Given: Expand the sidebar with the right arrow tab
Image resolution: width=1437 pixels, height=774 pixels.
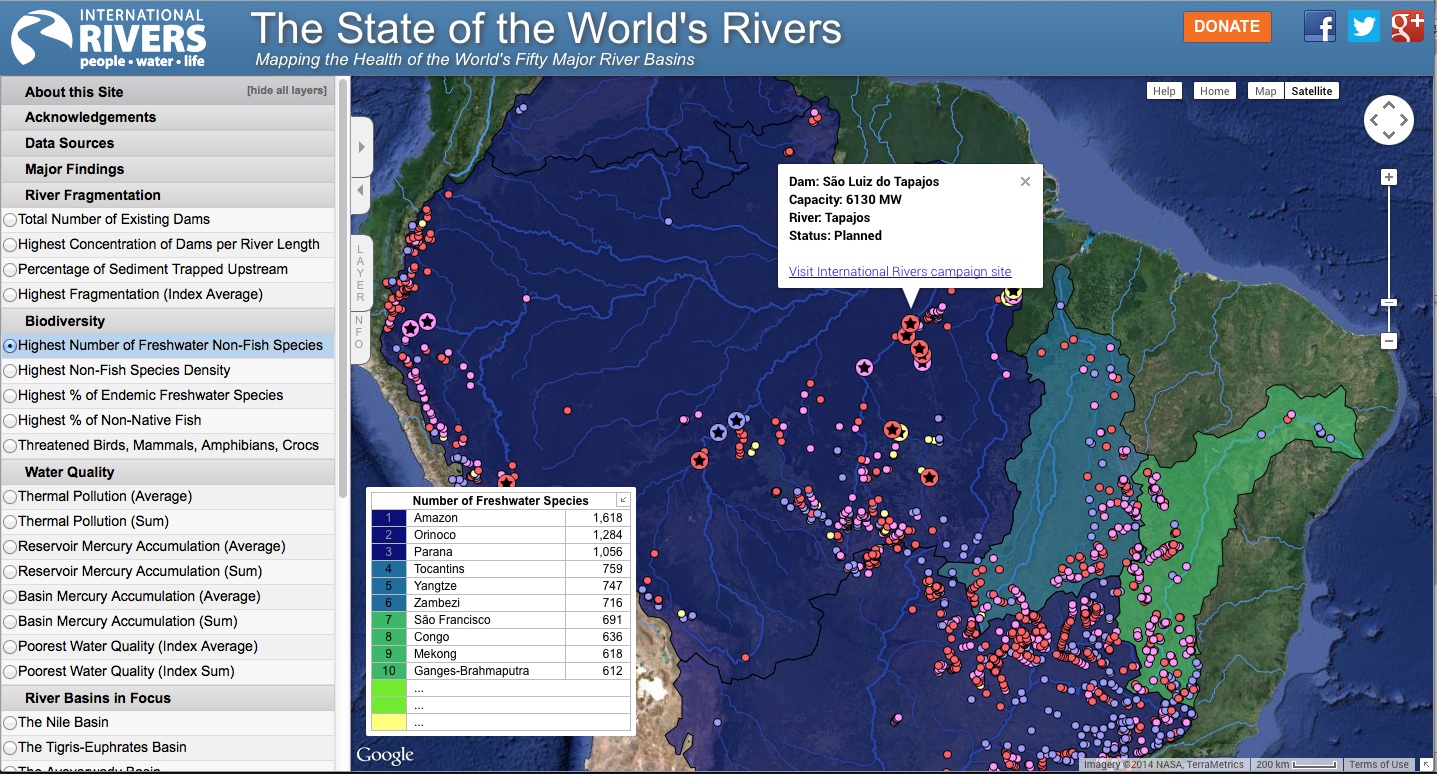Looking at the screenshot, I should [x=361, y=146].
